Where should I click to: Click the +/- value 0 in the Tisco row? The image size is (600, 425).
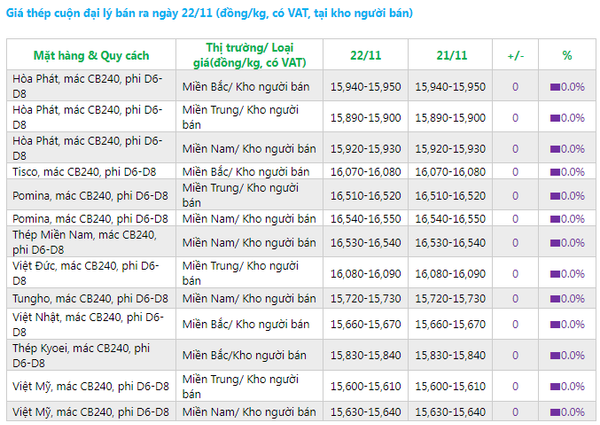[515, 172]
